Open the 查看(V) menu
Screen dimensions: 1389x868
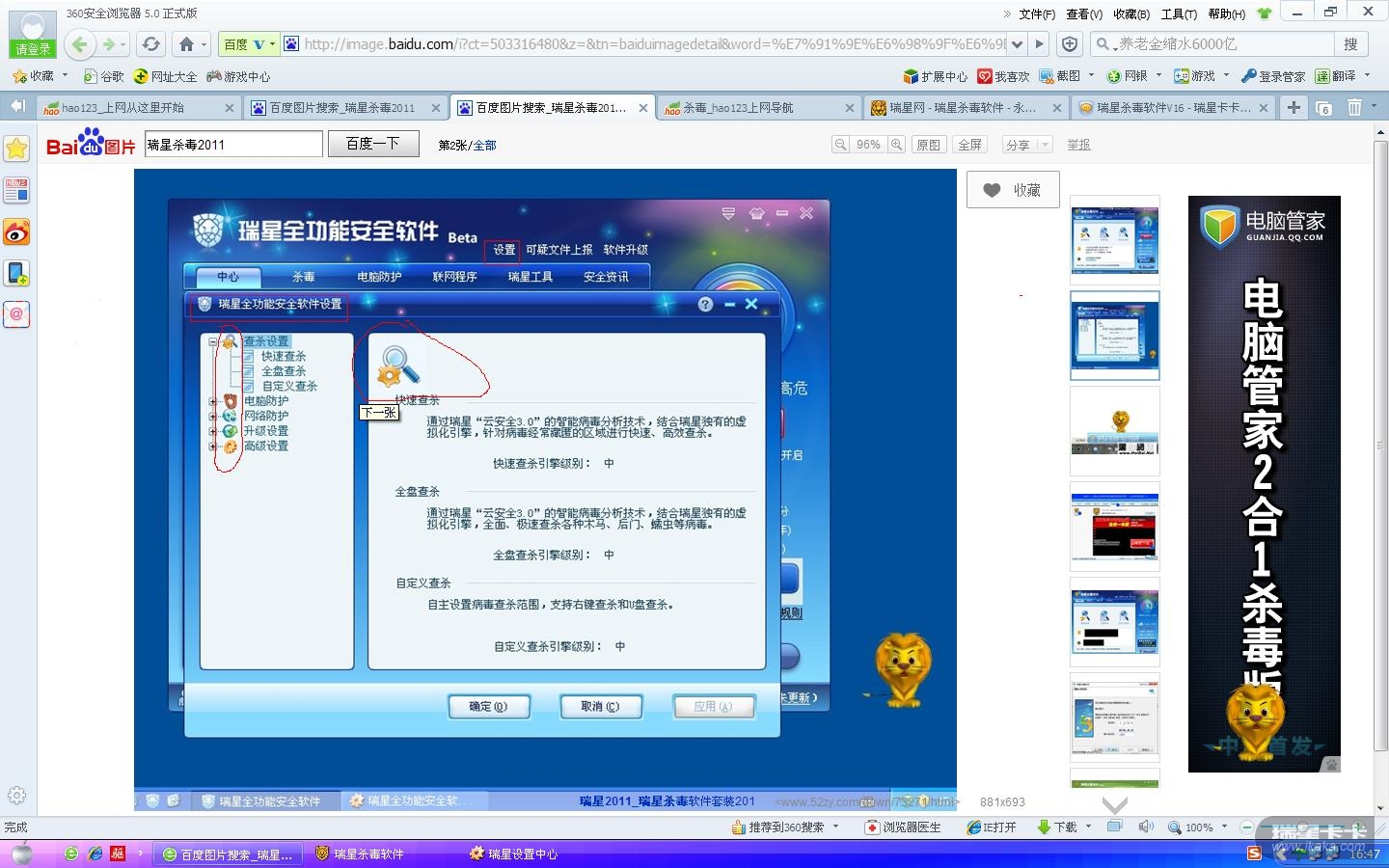point(1084,14)
